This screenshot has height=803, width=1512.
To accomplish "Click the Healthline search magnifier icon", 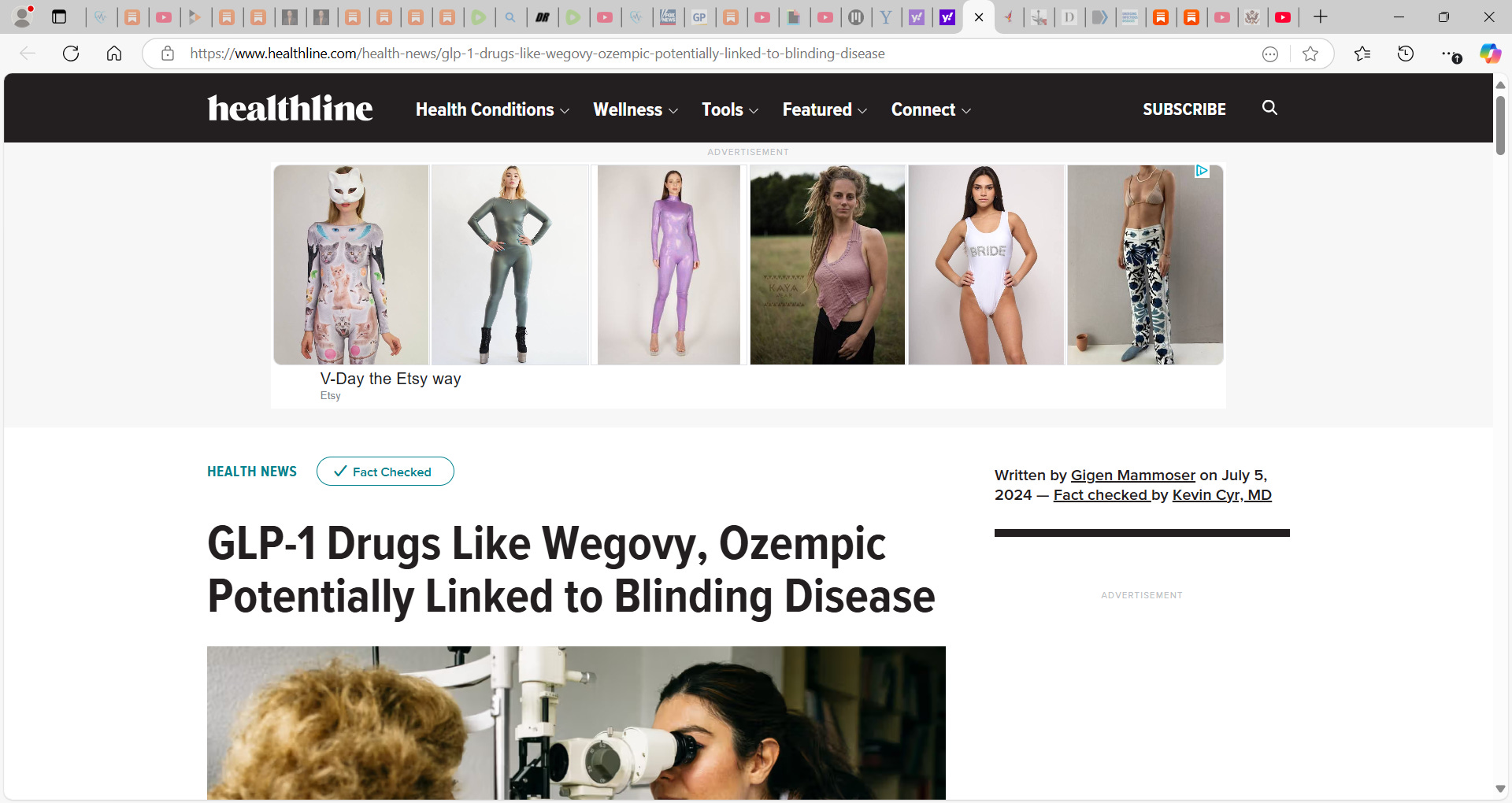I will pos(1269,108).
